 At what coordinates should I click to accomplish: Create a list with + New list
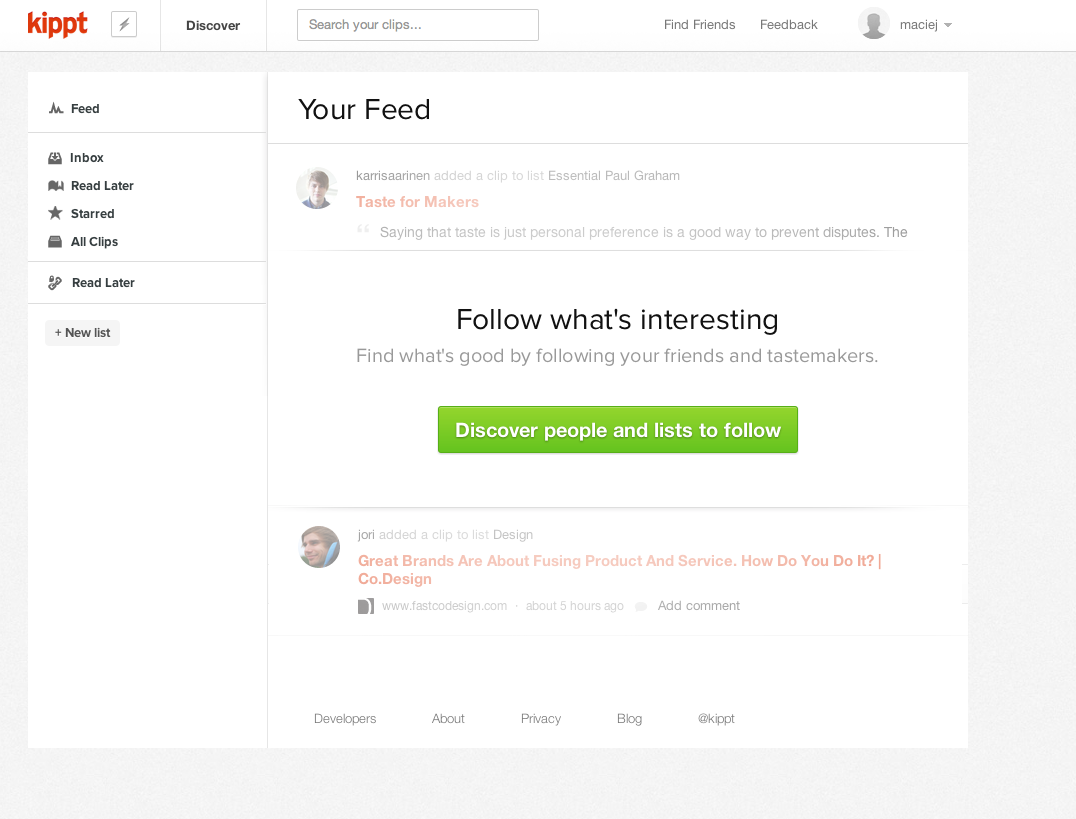pyautogui.click(x=82, y=333)
